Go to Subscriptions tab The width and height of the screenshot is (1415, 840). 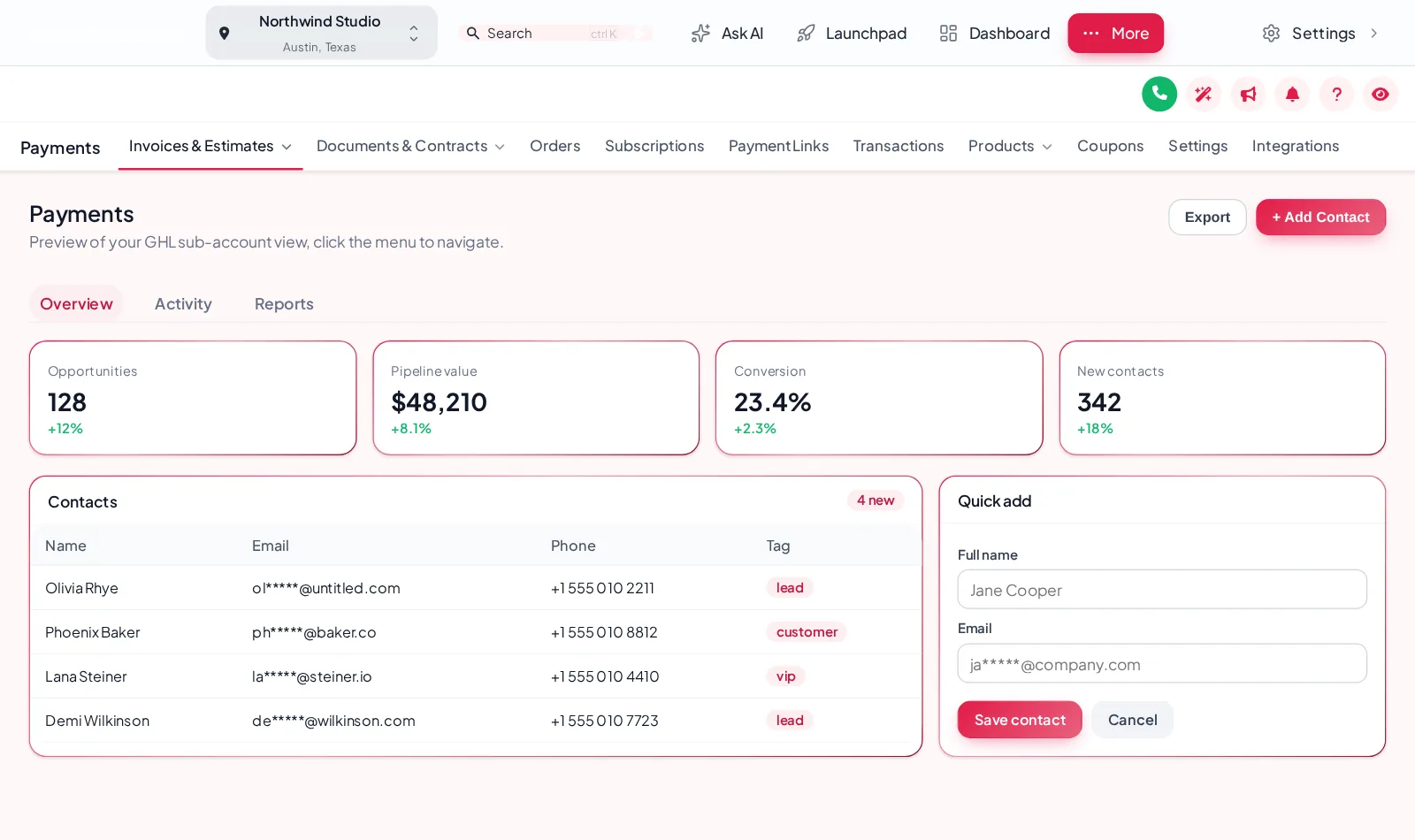tap(654, 146)
